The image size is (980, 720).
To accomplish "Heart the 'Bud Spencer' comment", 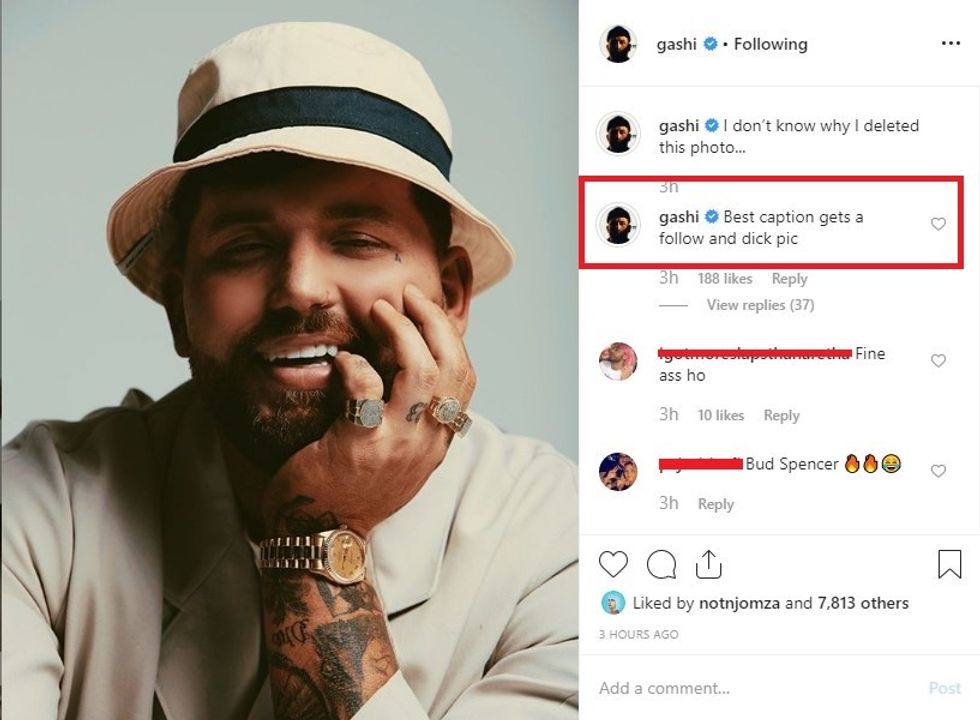I will (938, 470).
